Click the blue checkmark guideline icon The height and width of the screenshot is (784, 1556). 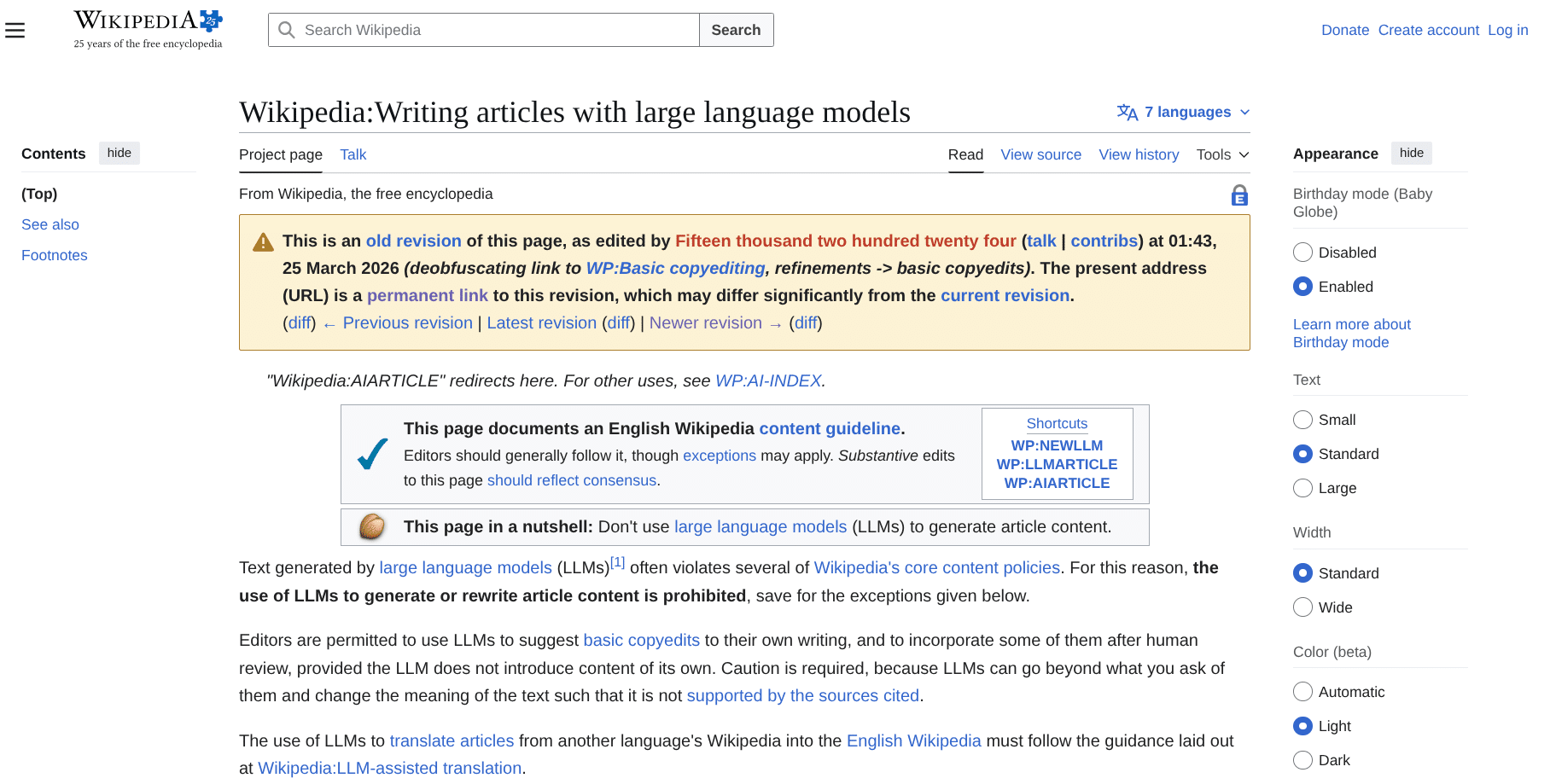click(x=371, y=454)
